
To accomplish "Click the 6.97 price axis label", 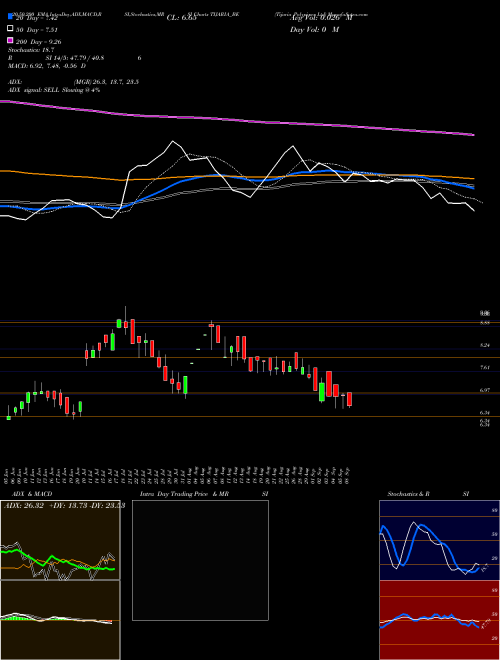I will tap(484, 391).
